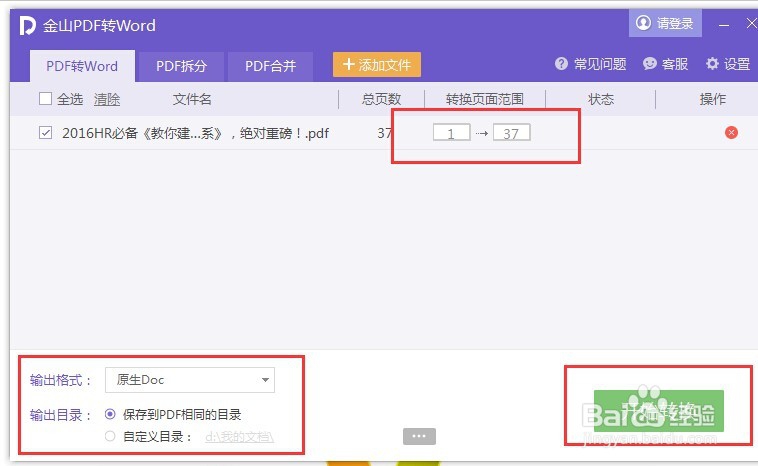This screenshot has width=758, height=466.
Task: Toggle the select all checkbox
Action: (45, 99)
